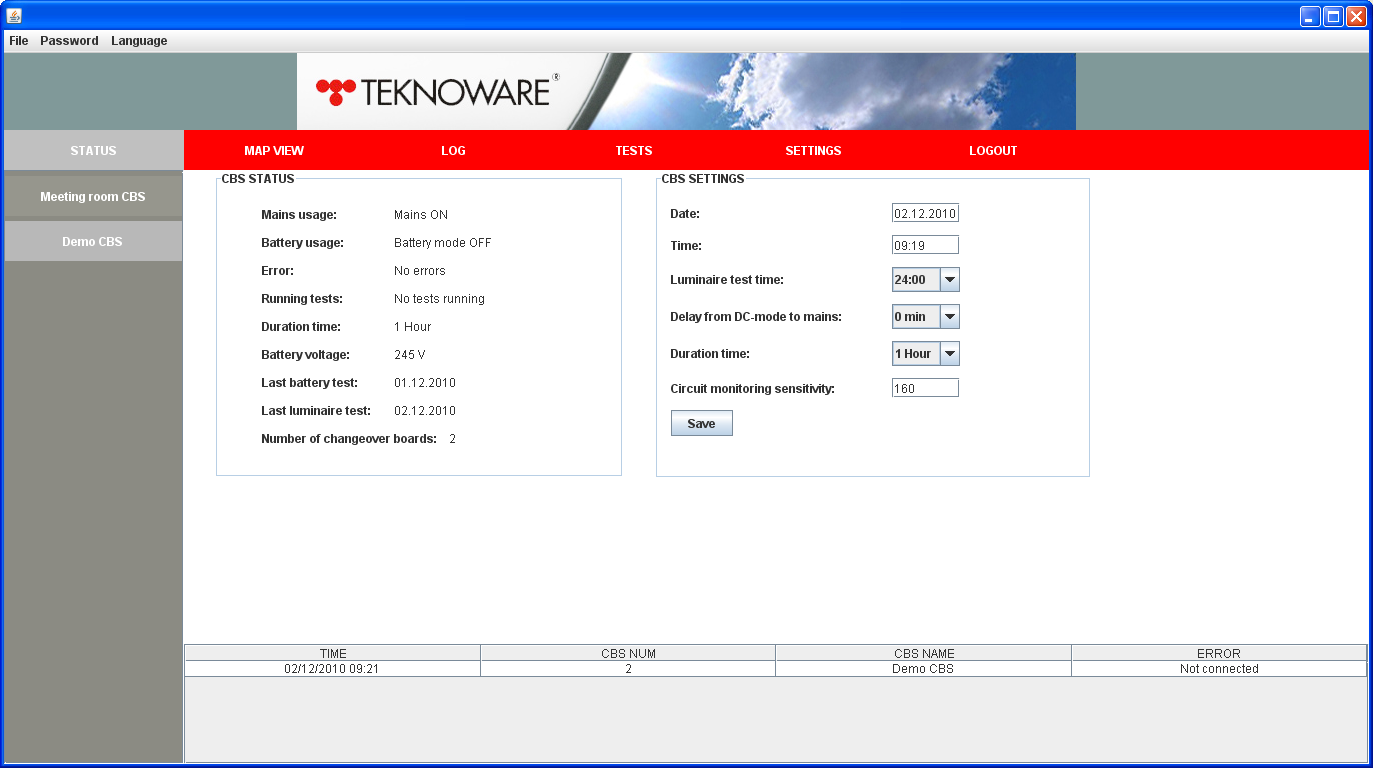
Task: Switch to the MAP VIEW tab
Action: click(274, 151)
